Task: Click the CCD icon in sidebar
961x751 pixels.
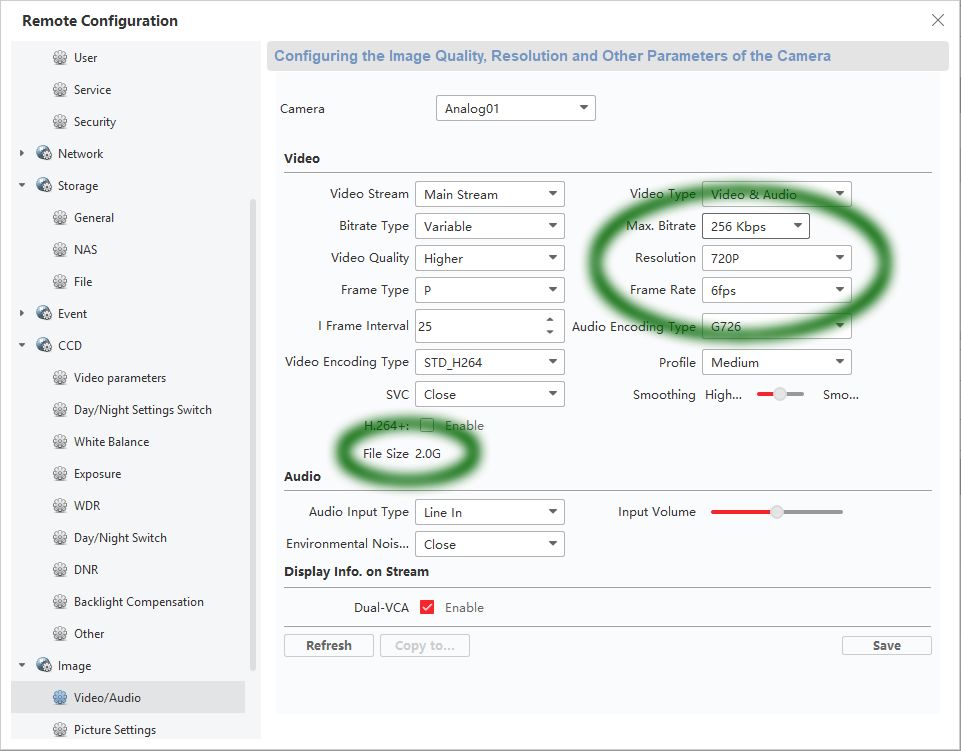Action: [43, 346]
